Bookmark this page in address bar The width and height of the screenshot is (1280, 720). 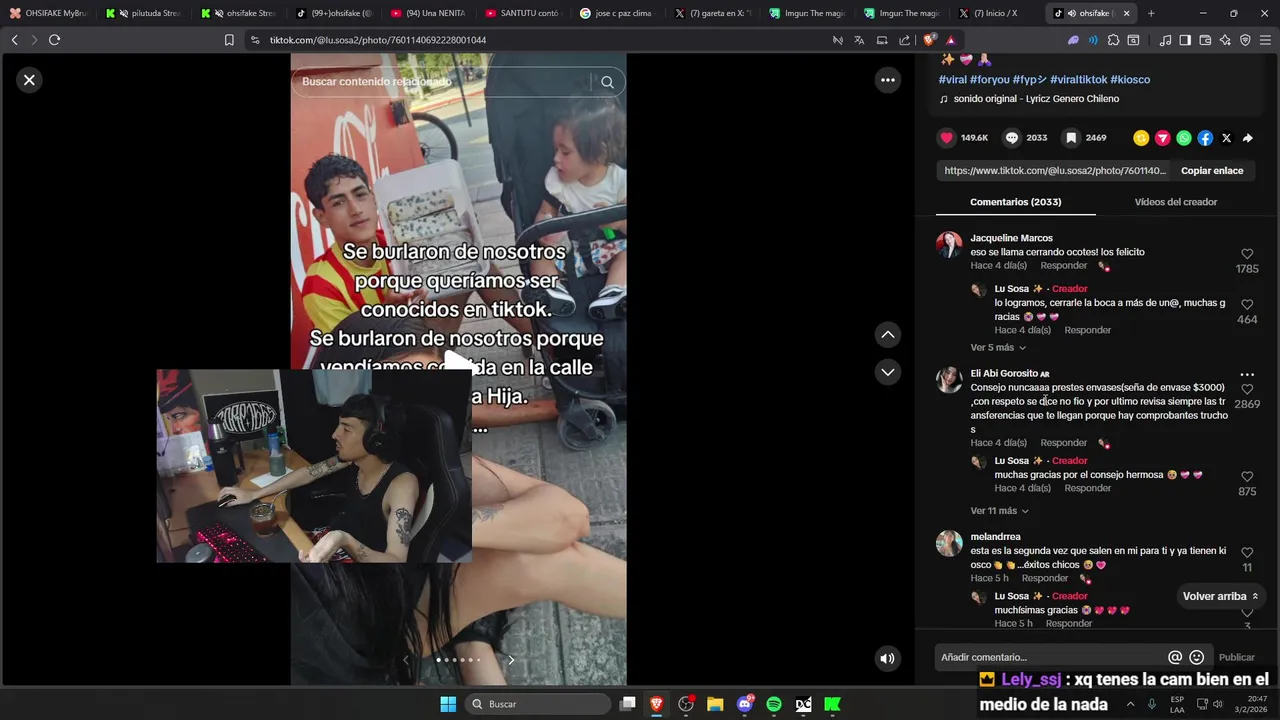click(229, 40)
